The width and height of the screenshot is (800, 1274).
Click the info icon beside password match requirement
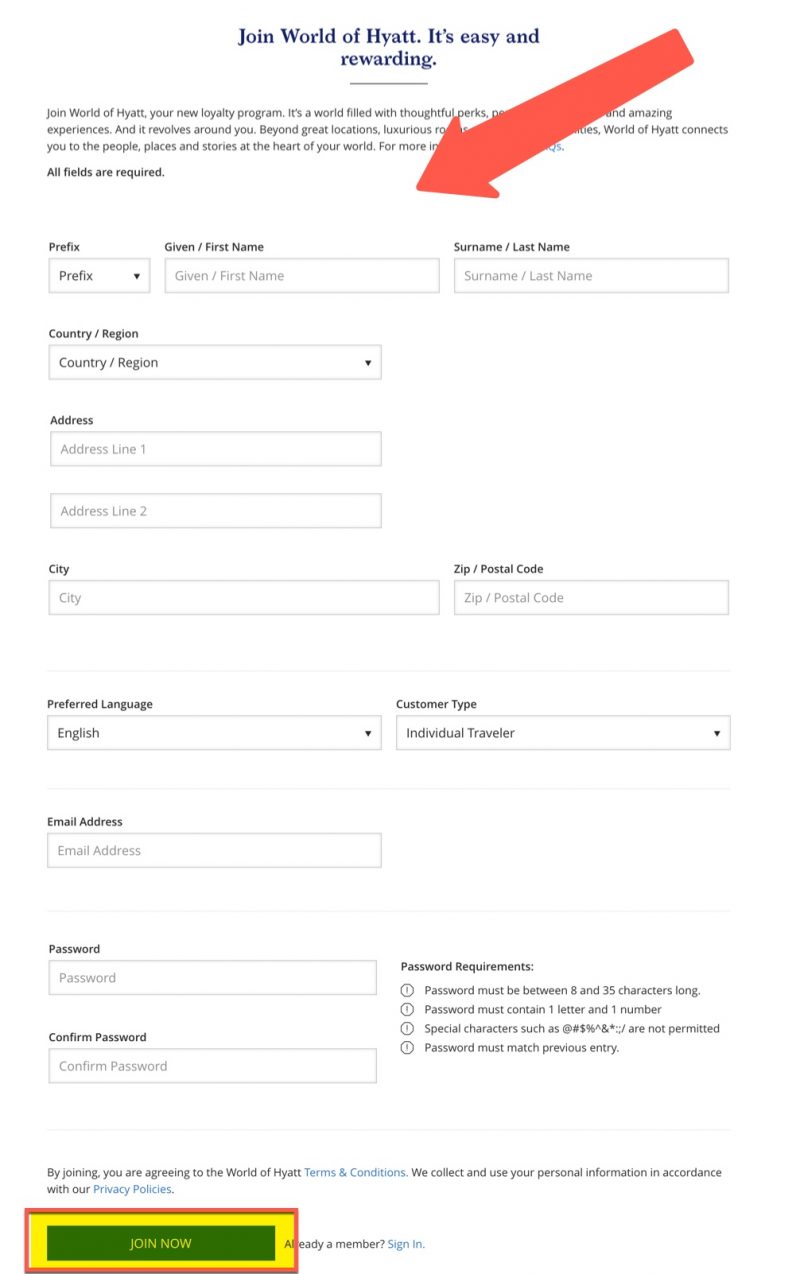click(407, 1047)
